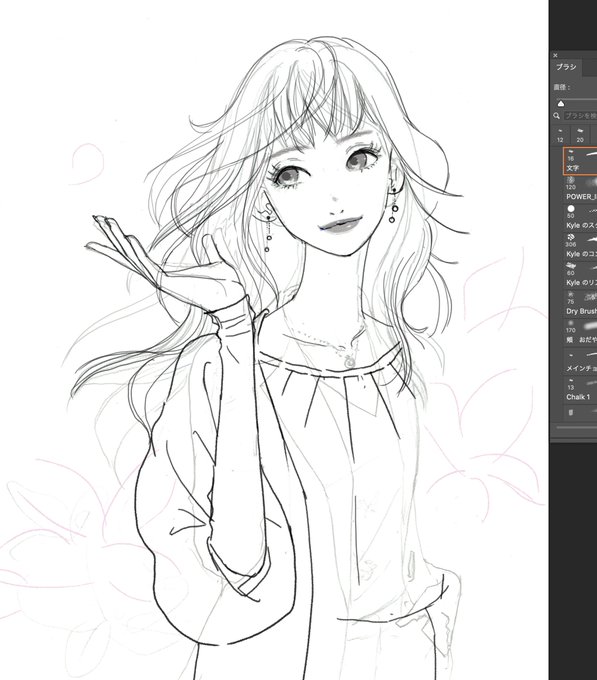Choose the Kyle brush preset size 60
The width and height of the screenshot is (597, 680).
(x=580, y=275)
